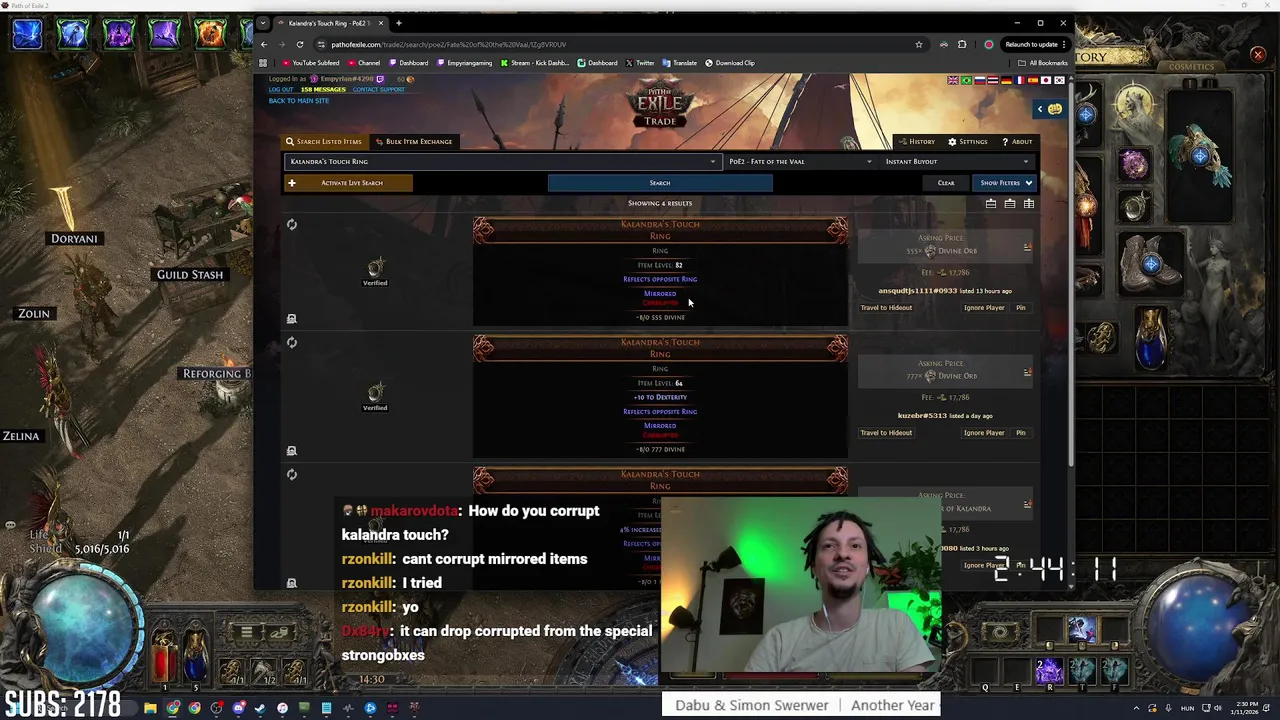Open the History tab
This screenshot has width=1280, height=720.
pos(916,142)
